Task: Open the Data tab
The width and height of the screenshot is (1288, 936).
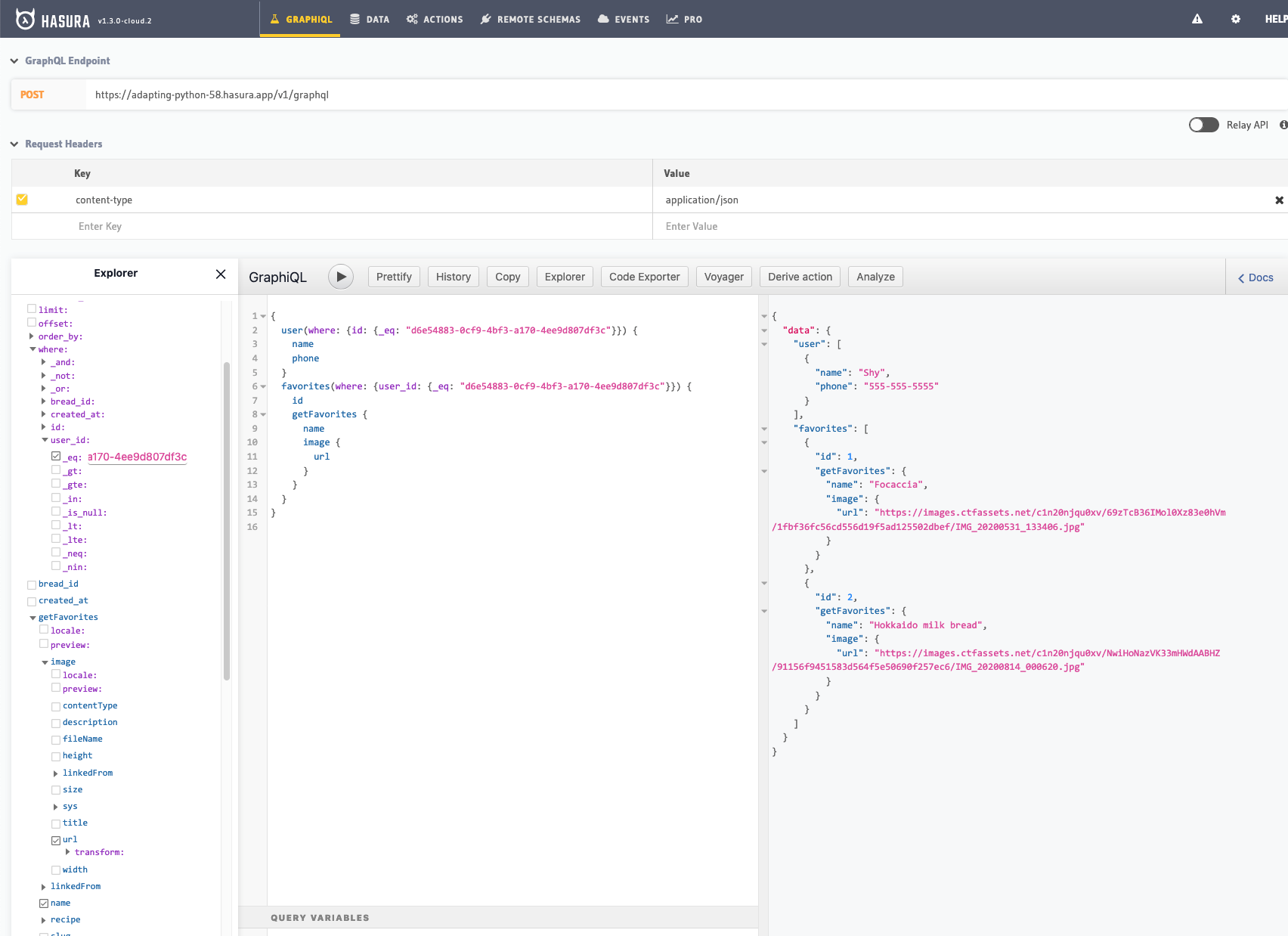Action: pos(370,19)
